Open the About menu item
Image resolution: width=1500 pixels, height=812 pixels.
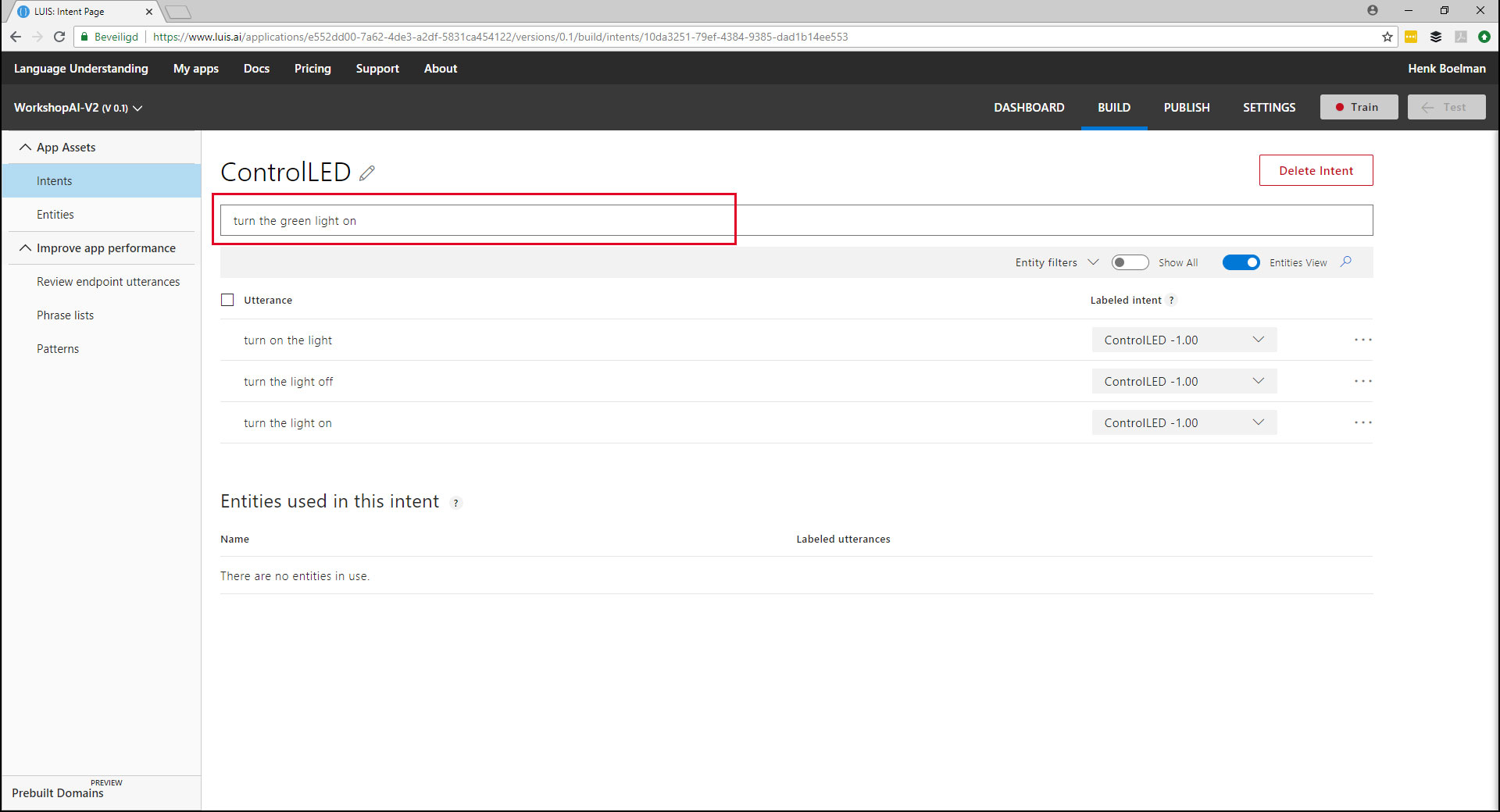441,69
